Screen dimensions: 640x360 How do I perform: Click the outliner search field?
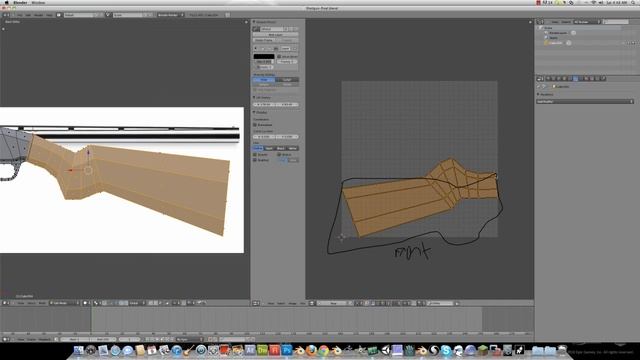tap(616, 22)
